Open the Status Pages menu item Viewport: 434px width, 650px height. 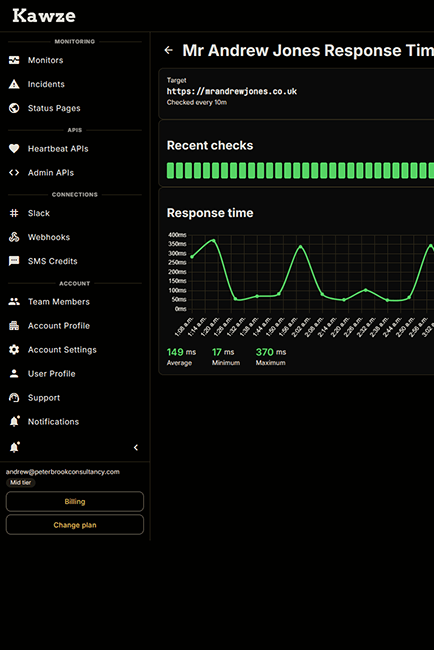75,108
